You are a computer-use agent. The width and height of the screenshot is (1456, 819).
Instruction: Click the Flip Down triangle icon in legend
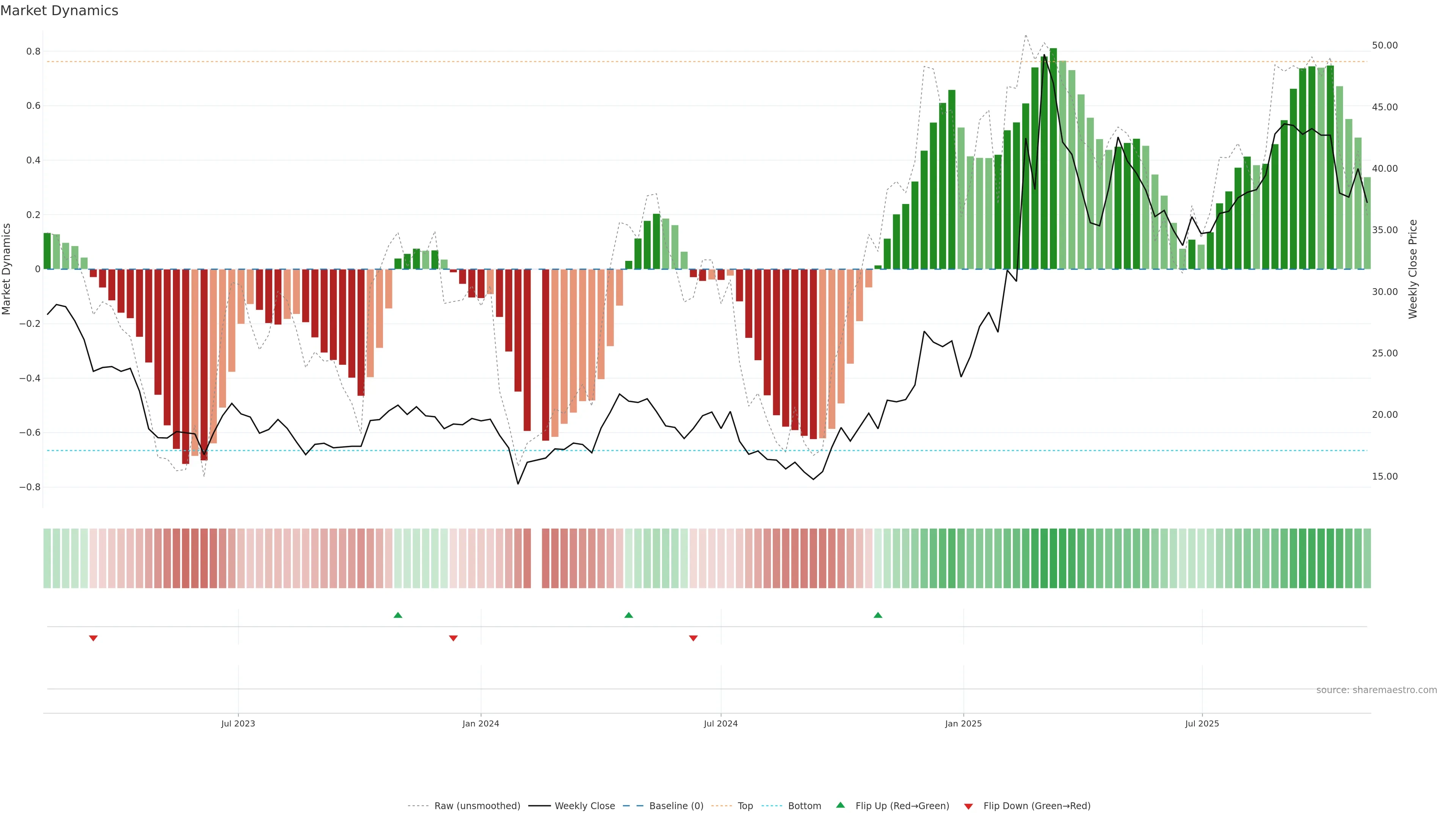(968, 806)
